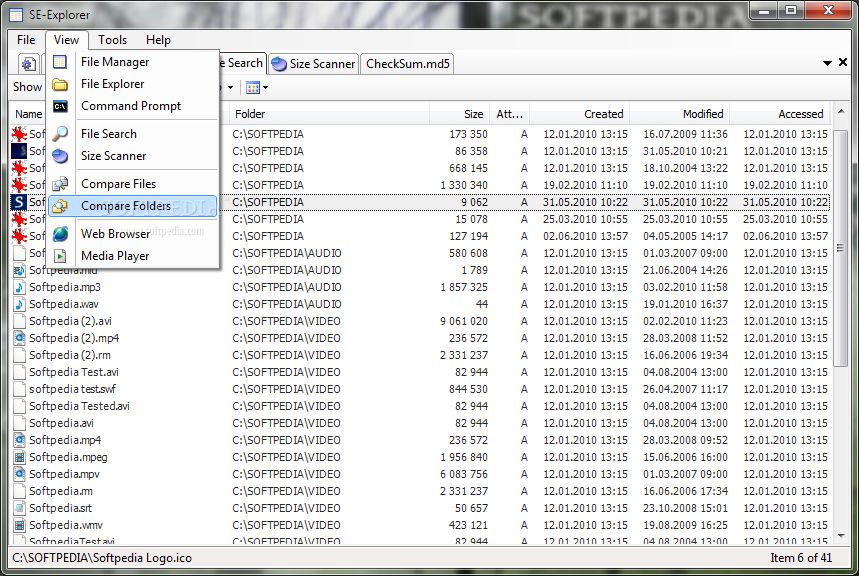Screen dimensions: 859x576
Task: Click the View menu
Action: point(66,40)
